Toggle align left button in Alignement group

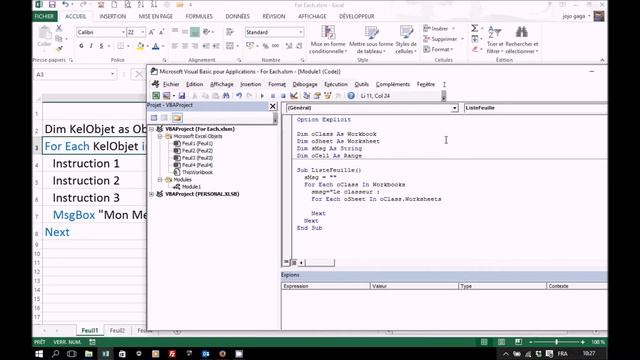tap(175, 46)
